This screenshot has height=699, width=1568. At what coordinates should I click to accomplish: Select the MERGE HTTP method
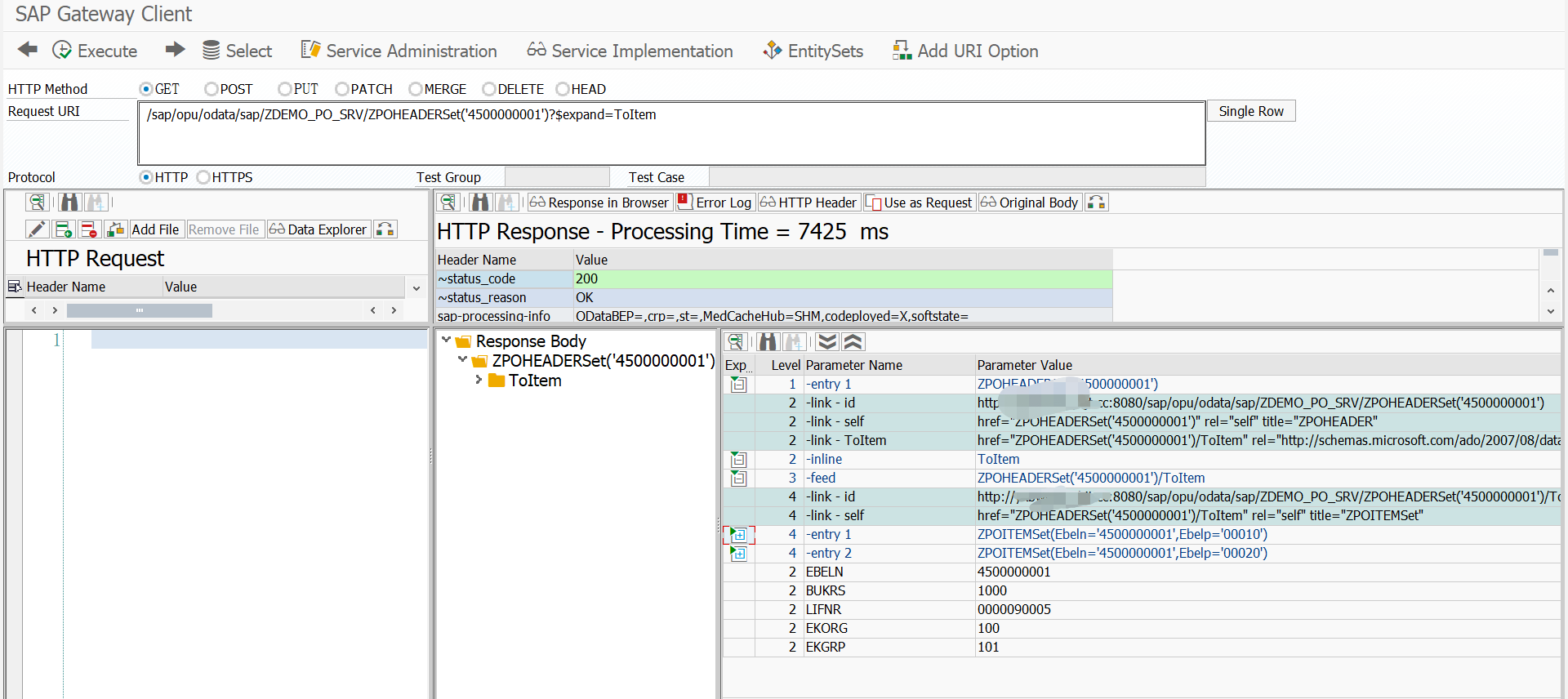click(x=416, y=89)
